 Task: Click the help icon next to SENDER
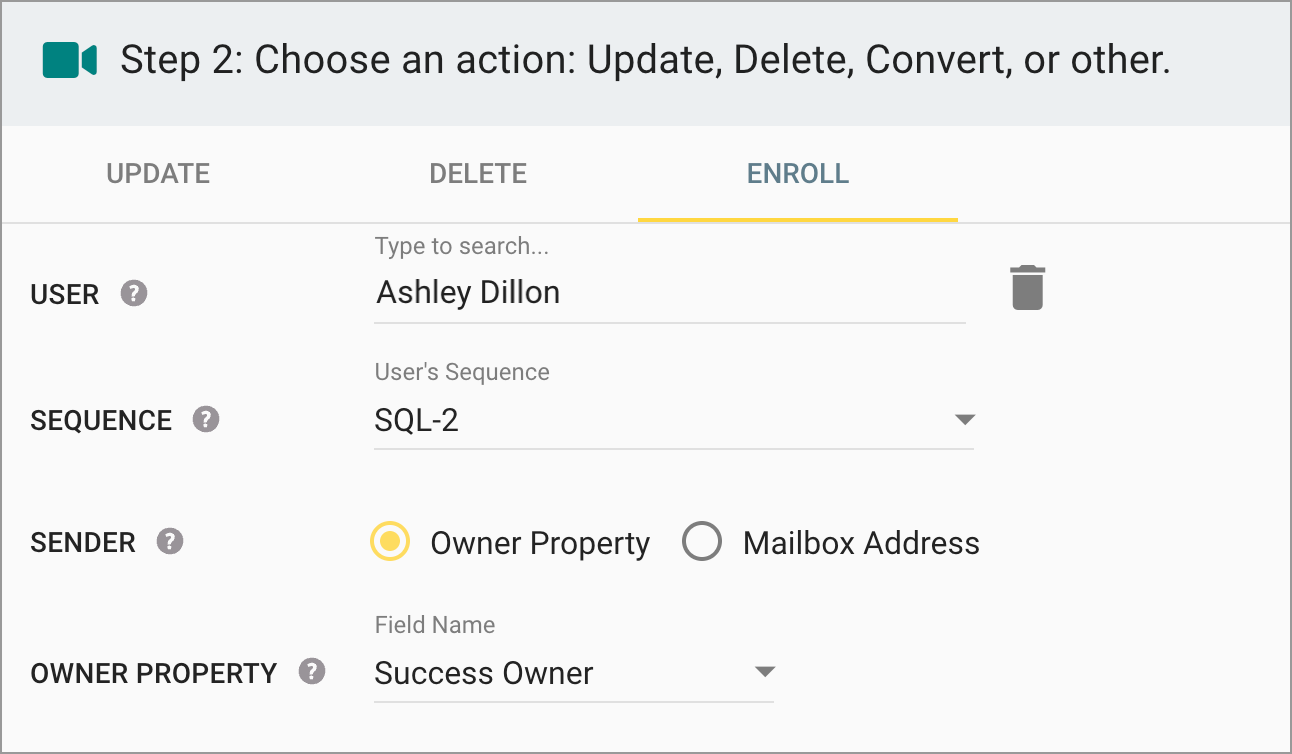pyautogui.click(x=170, y=542)
